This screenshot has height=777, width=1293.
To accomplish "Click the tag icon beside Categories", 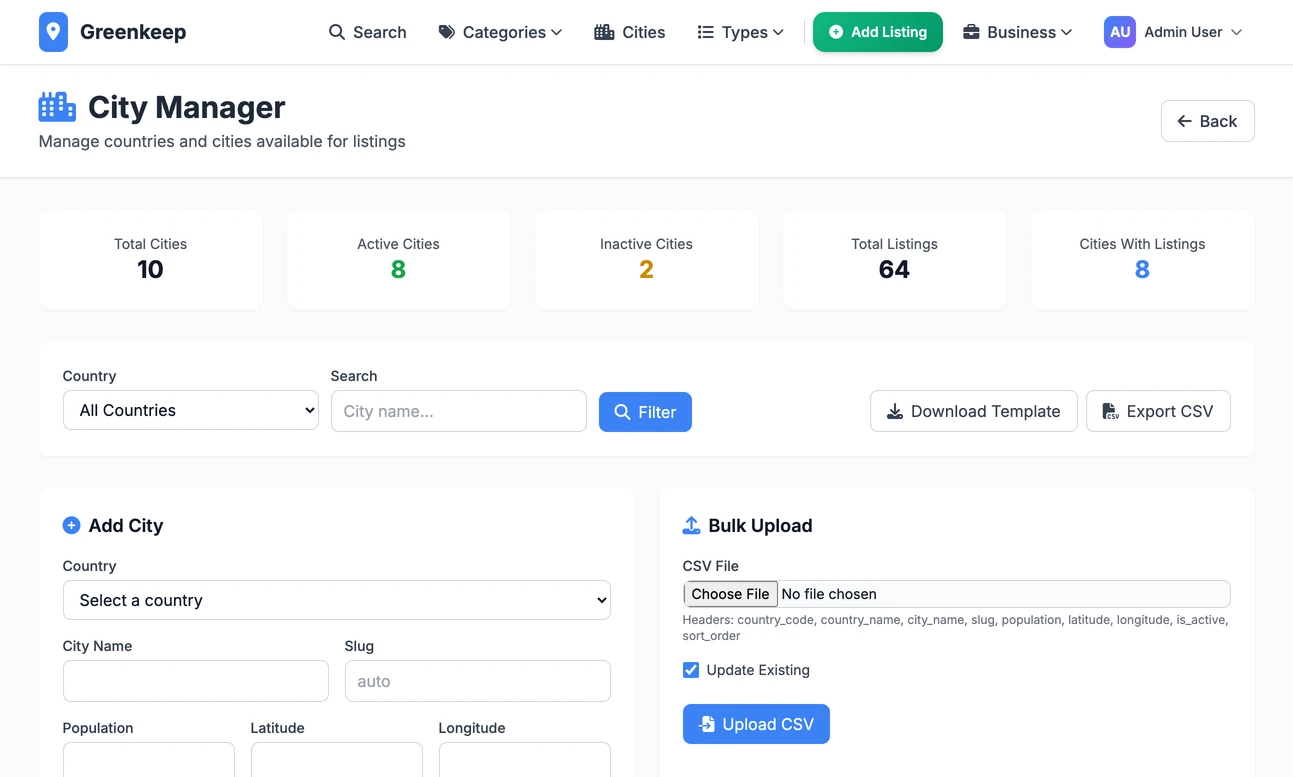I will coord(447,32).
